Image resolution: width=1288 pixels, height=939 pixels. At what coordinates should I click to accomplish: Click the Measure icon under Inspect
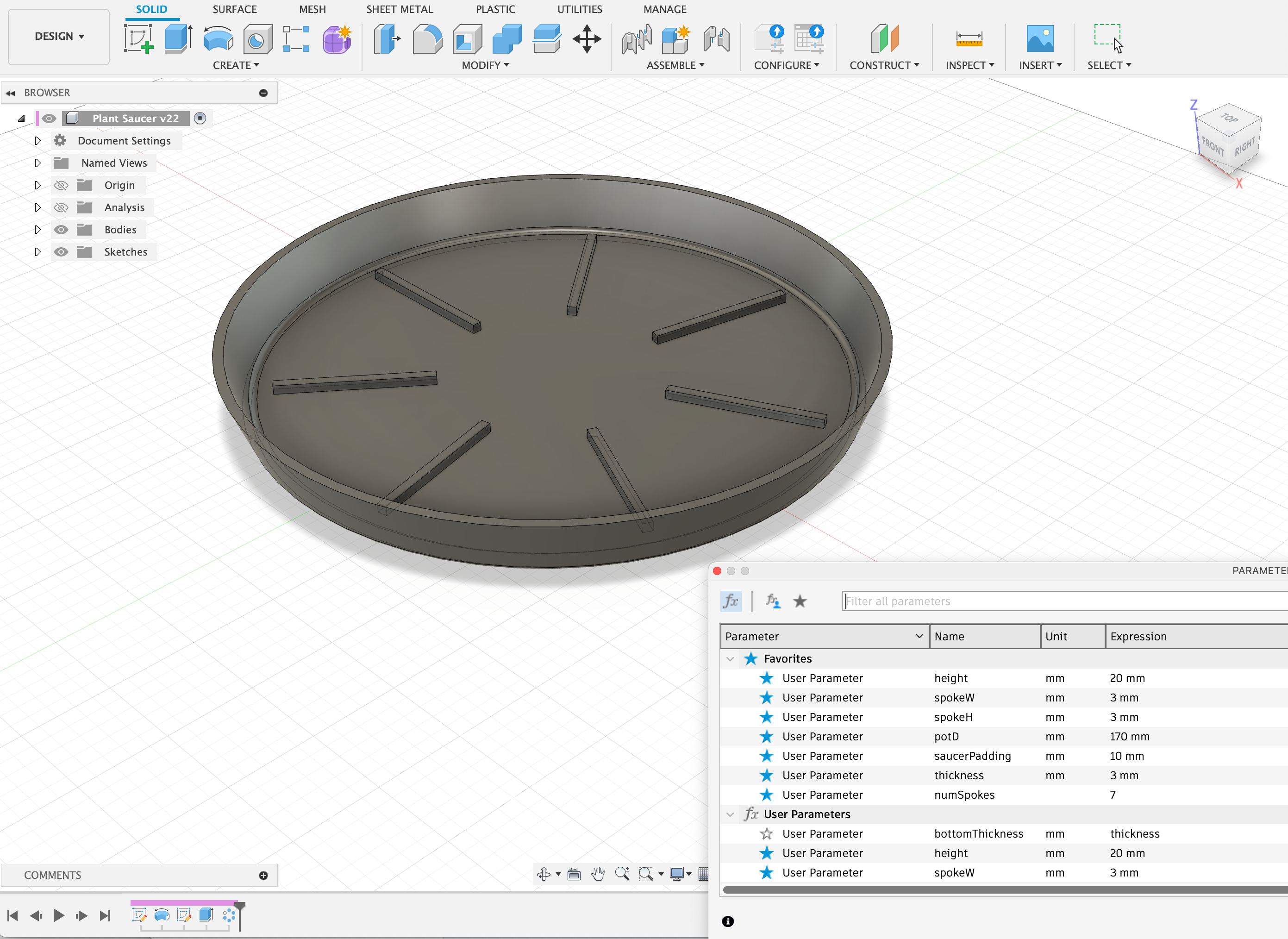pos(969,39)
